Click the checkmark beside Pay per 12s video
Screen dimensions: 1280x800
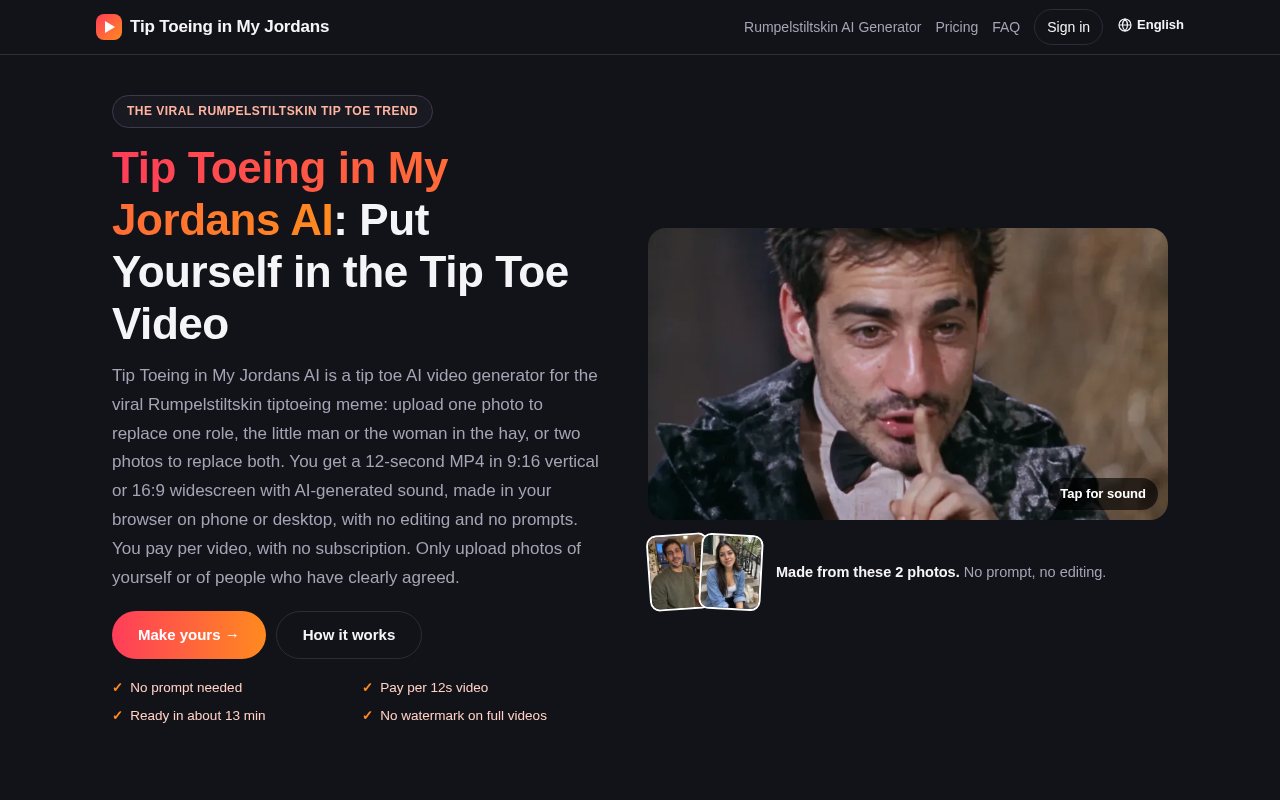pos(367,688)
